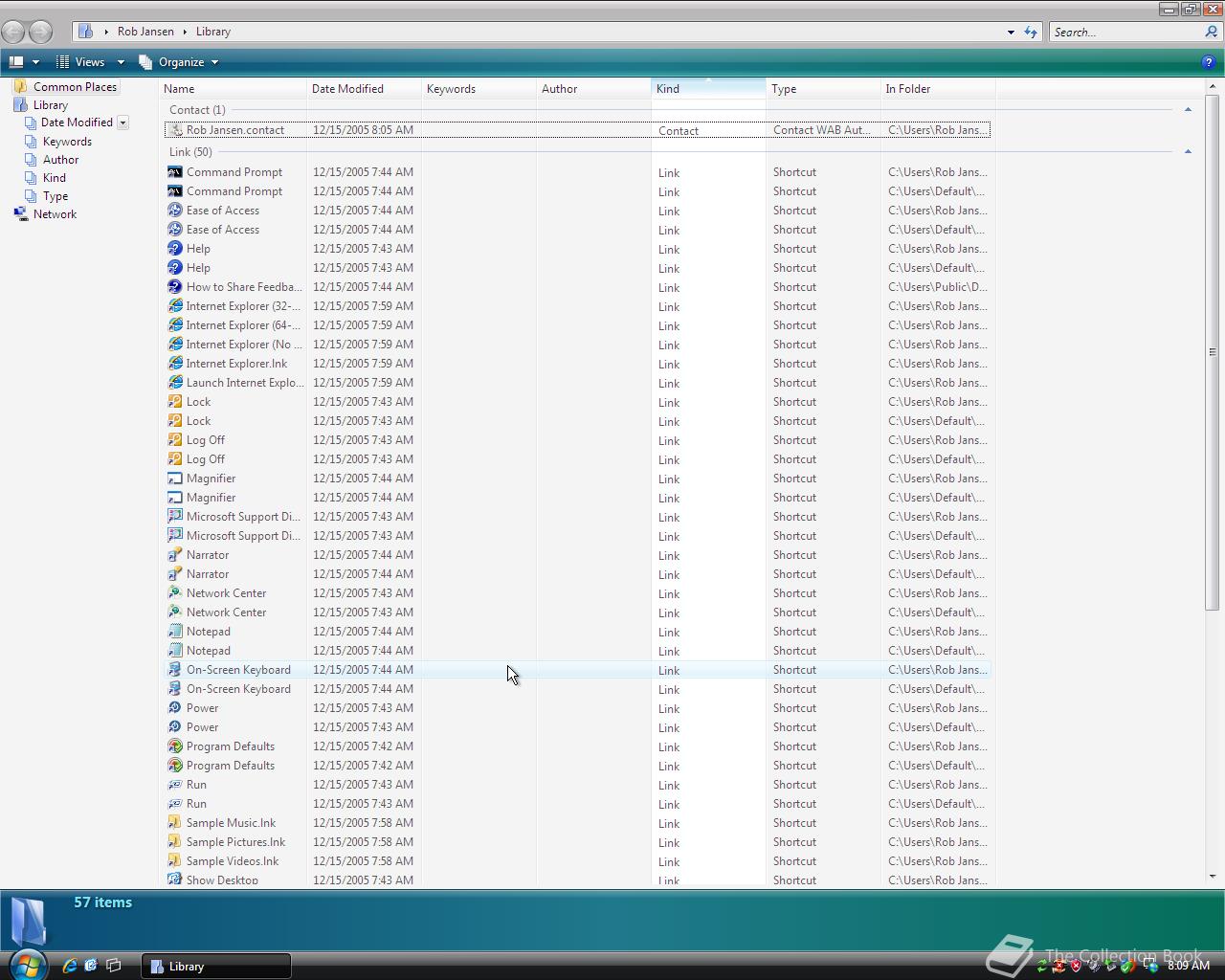Click the 12/15/2005 8:05 AM date cell
The height and width of the screenshot is (980, 1225).
363,130
